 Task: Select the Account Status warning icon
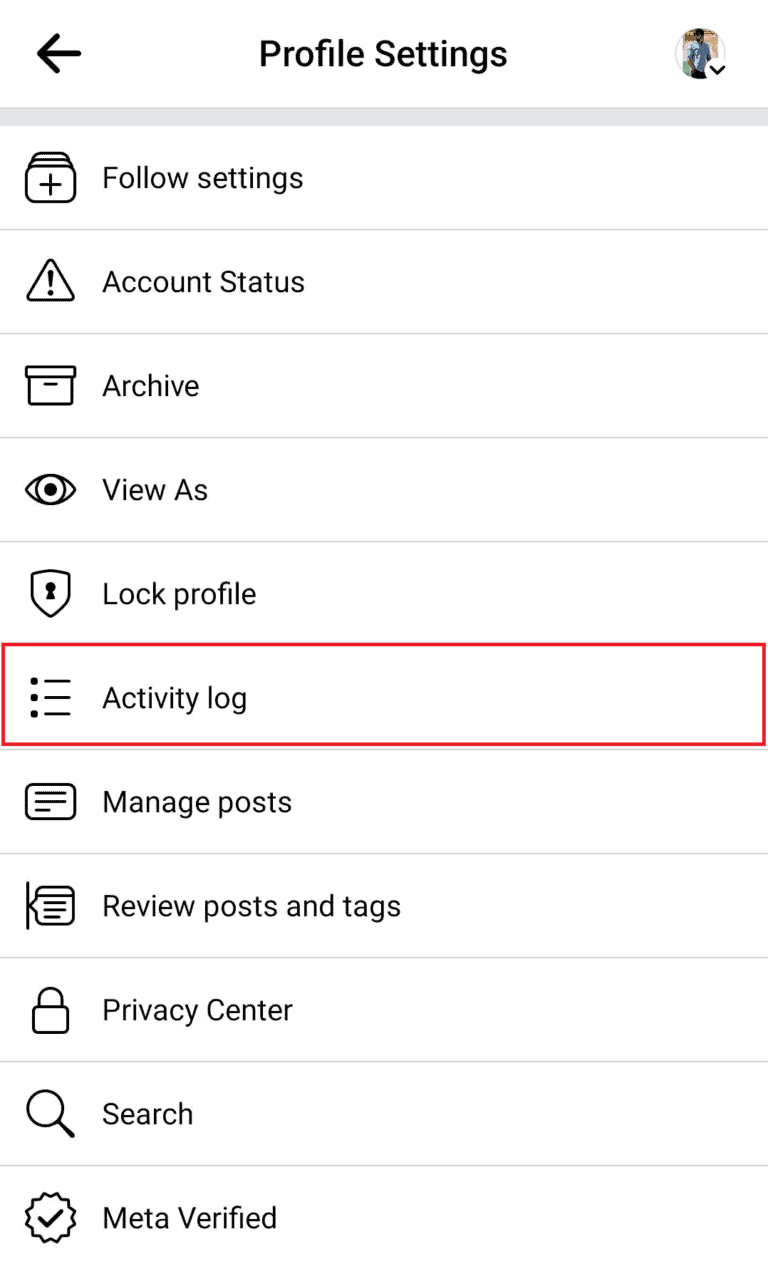coord(50,281)
